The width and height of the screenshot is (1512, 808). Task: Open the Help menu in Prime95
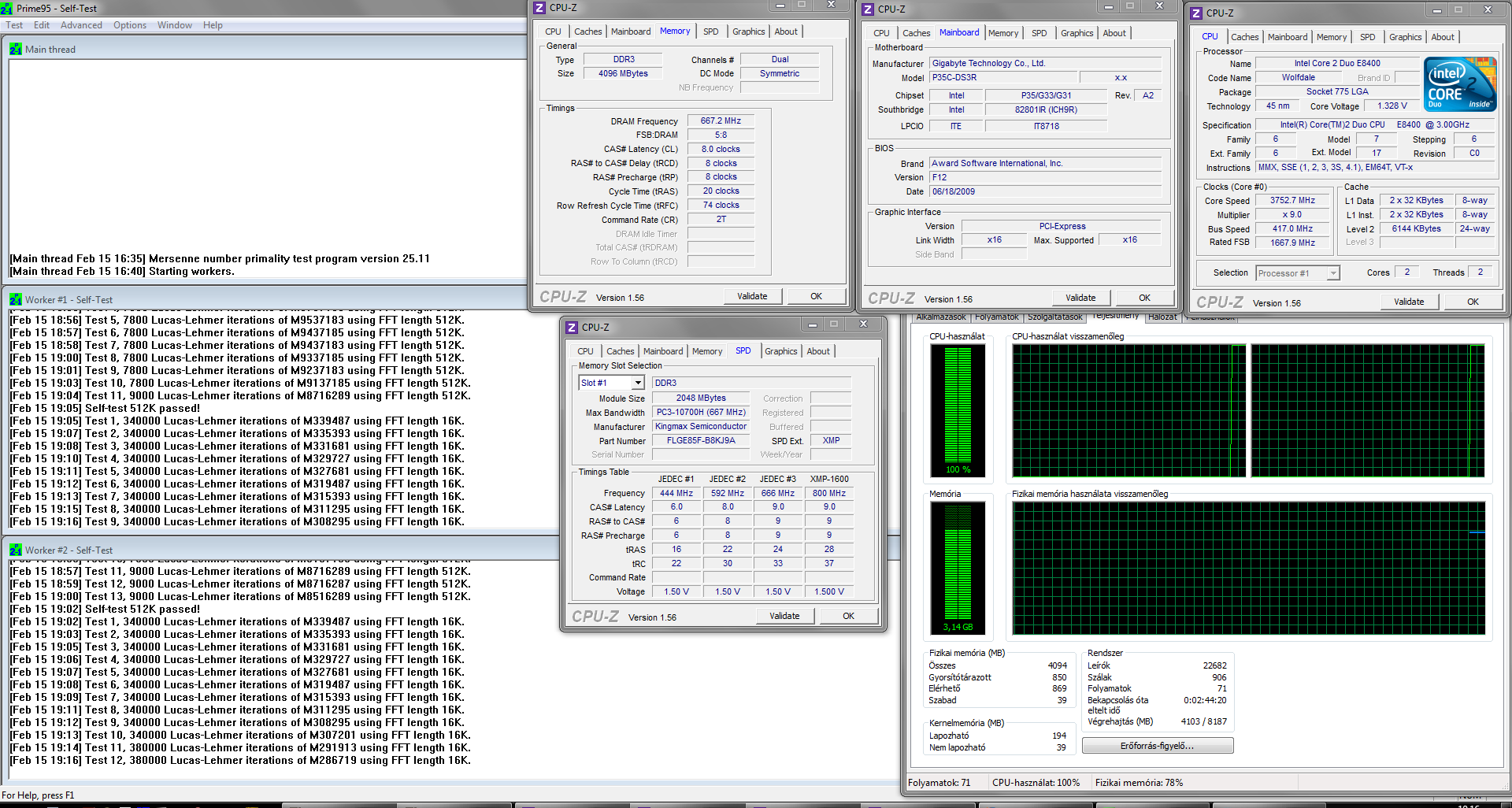213,25
